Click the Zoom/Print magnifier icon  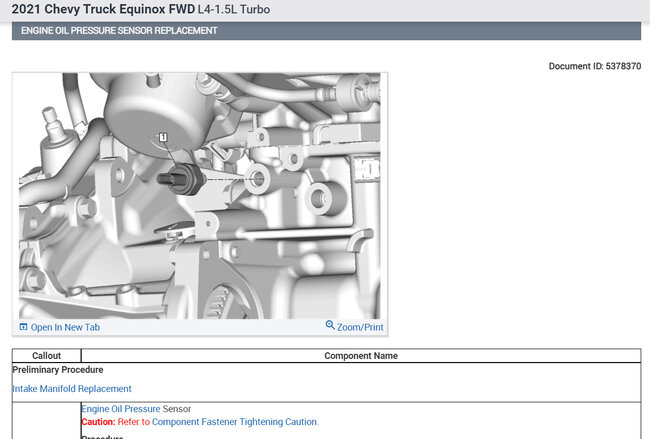click(330, 325)
